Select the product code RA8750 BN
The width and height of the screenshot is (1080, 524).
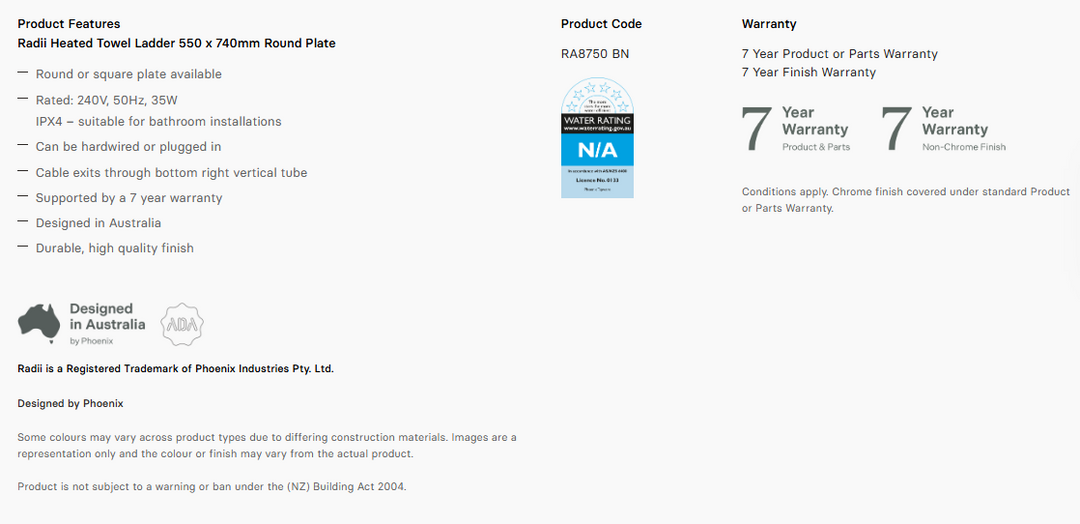pyautogui.click(x=595, y=54)
